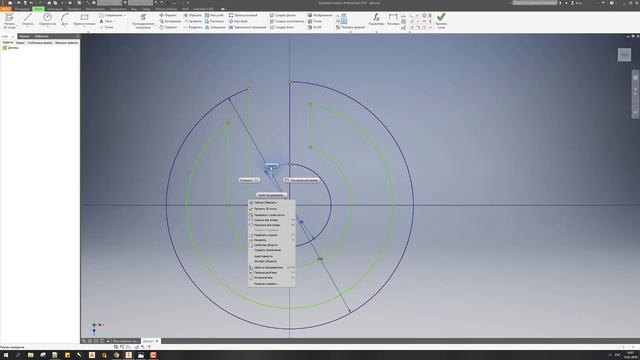Image resolution: width=640 pixels, height=360 pixels.
Task: Insert Image (Изображение) into sketch
Action: click(320, 15)
